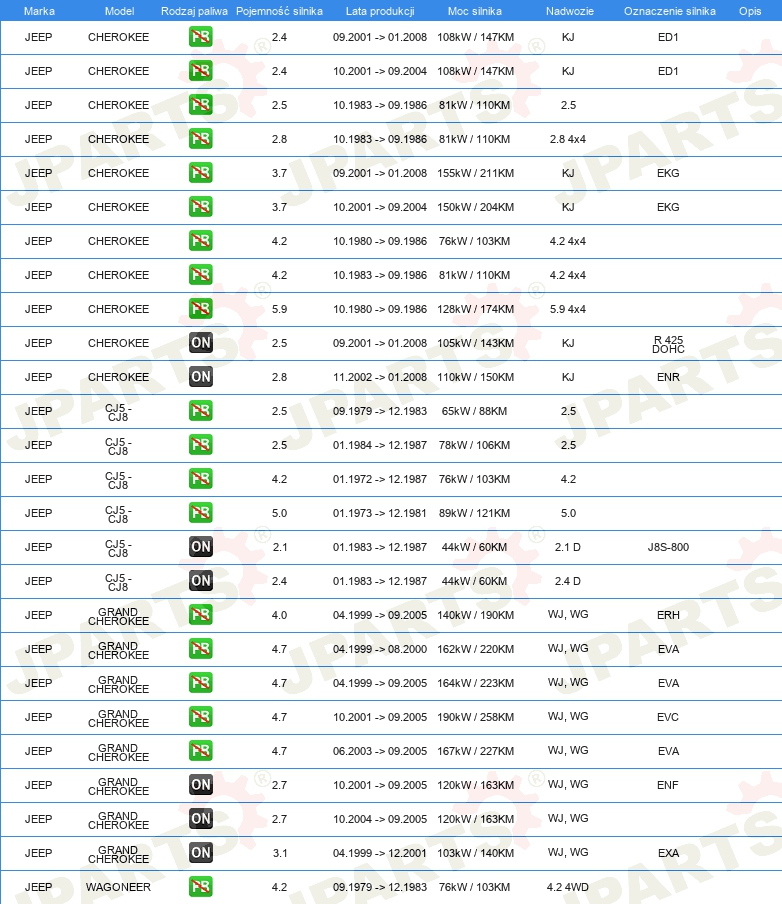Click the Opis column header
782x904 pixels.
coord(750,11)
